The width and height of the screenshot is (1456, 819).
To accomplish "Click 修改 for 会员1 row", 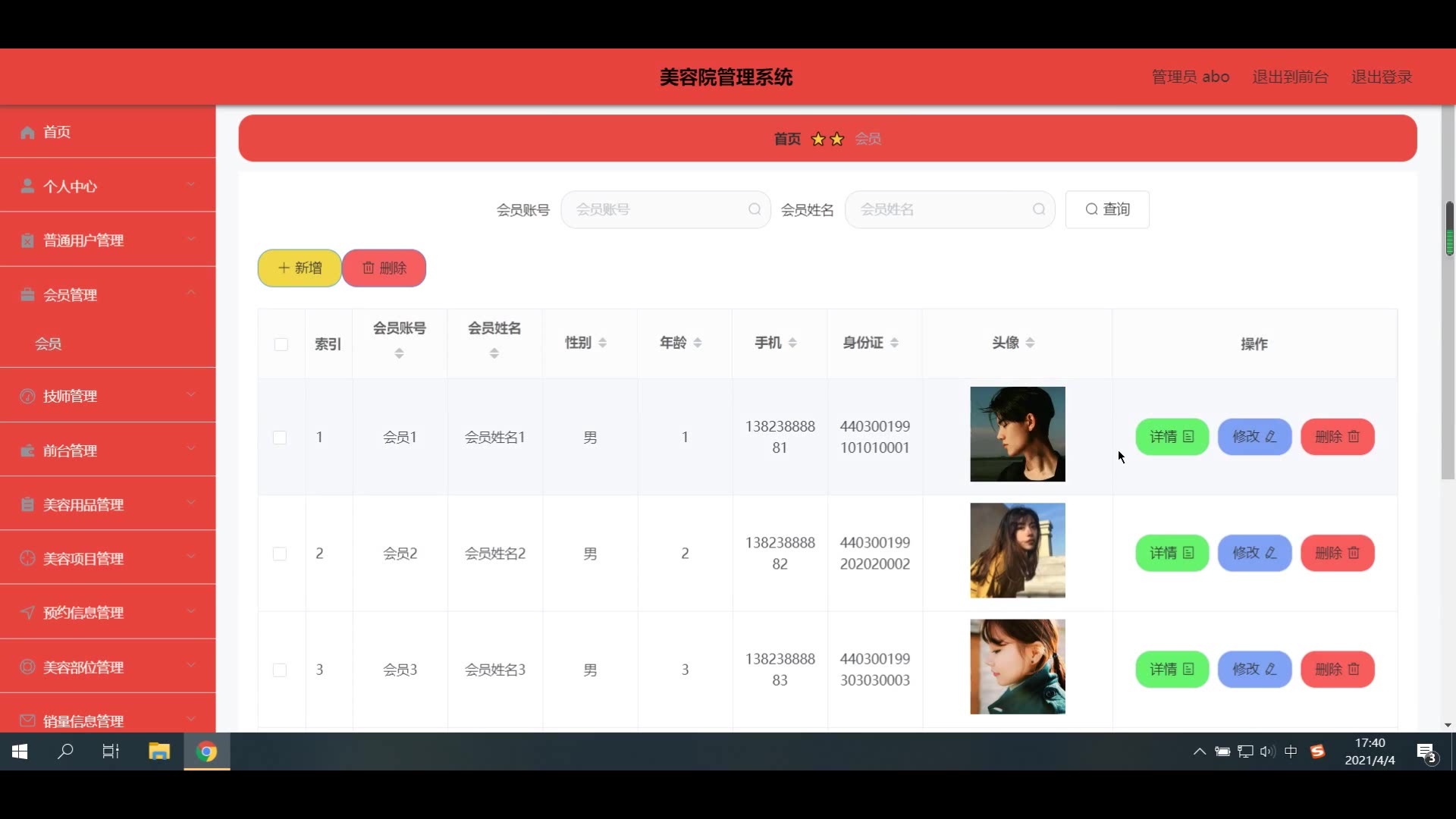I will coord(1254,437).
